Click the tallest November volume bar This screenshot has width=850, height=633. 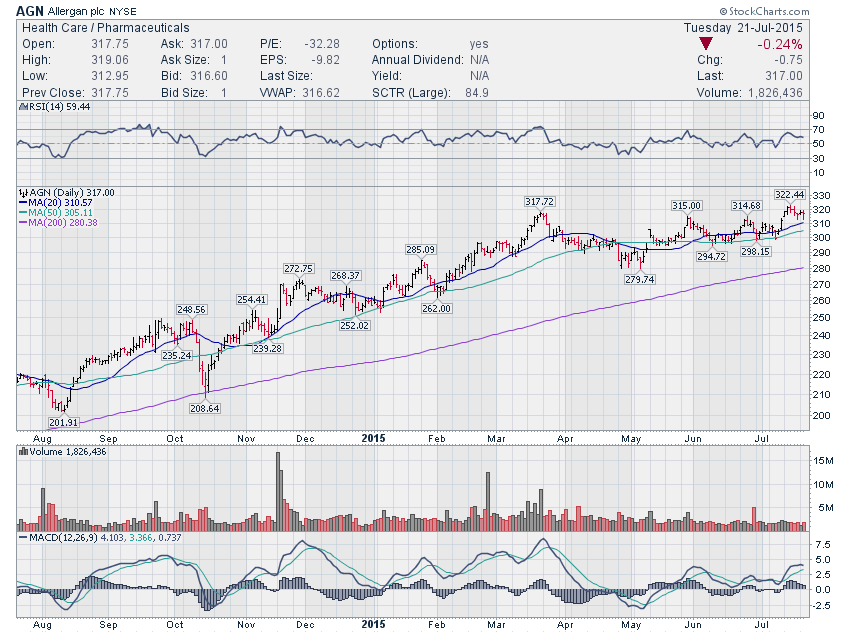click(278, 491)
